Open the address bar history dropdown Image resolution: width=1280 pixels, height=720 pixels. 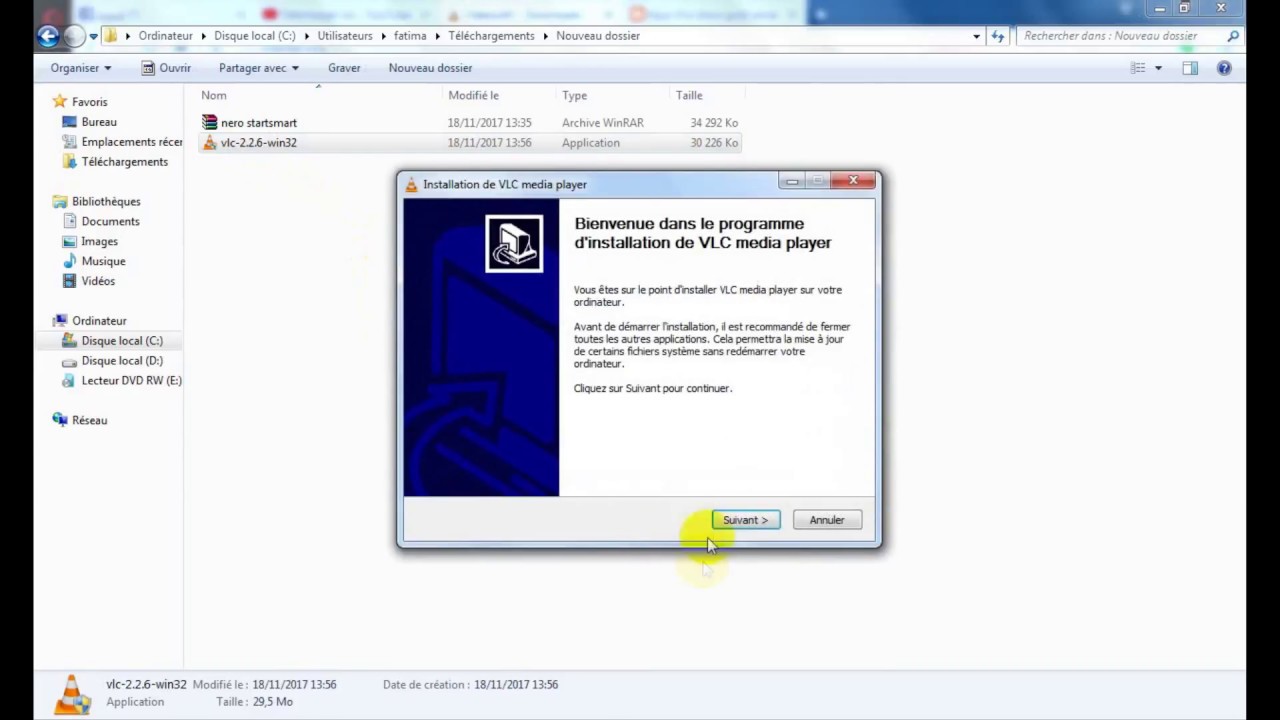tap(977, 36)
